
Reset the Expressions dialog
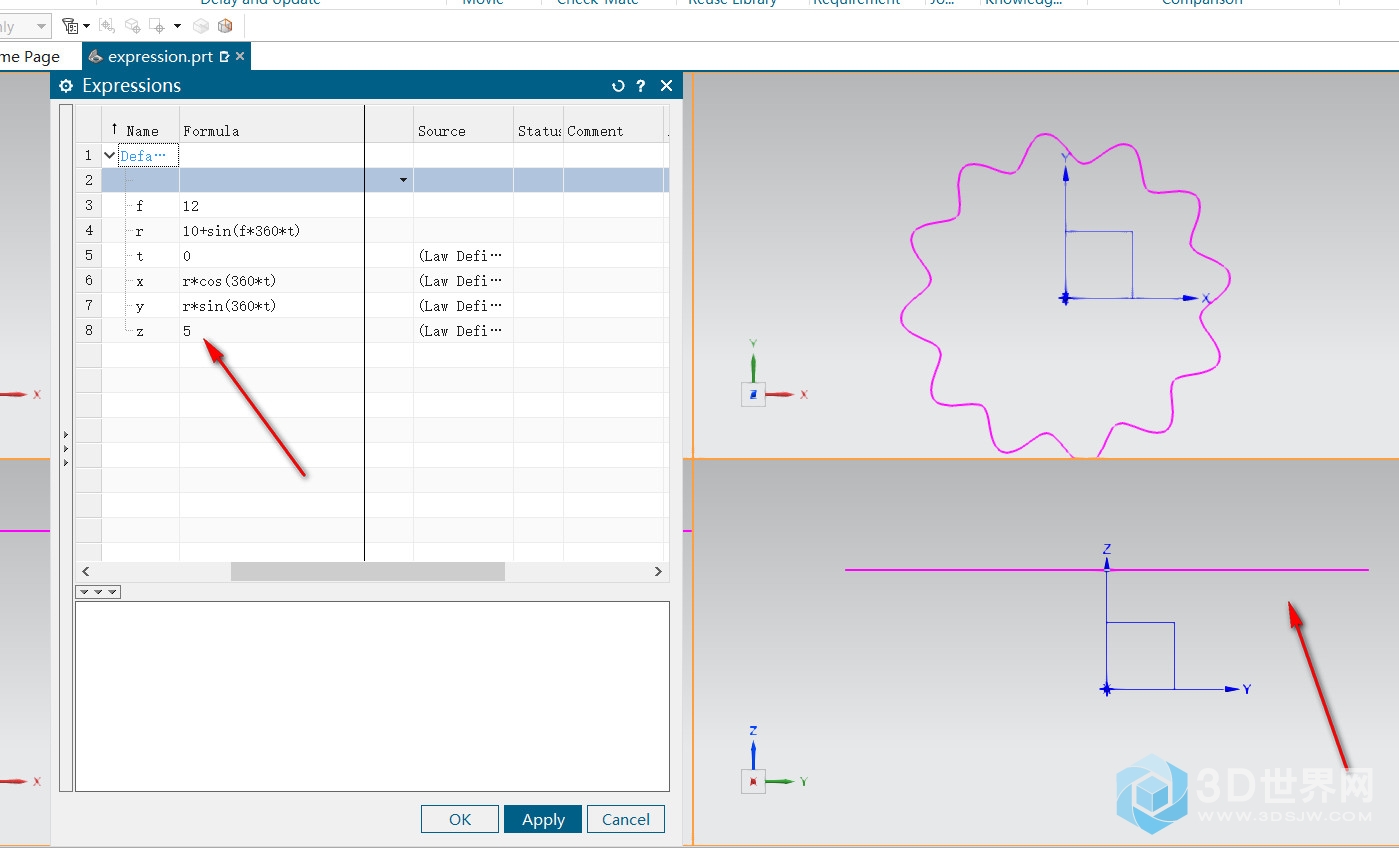[618, 86]
